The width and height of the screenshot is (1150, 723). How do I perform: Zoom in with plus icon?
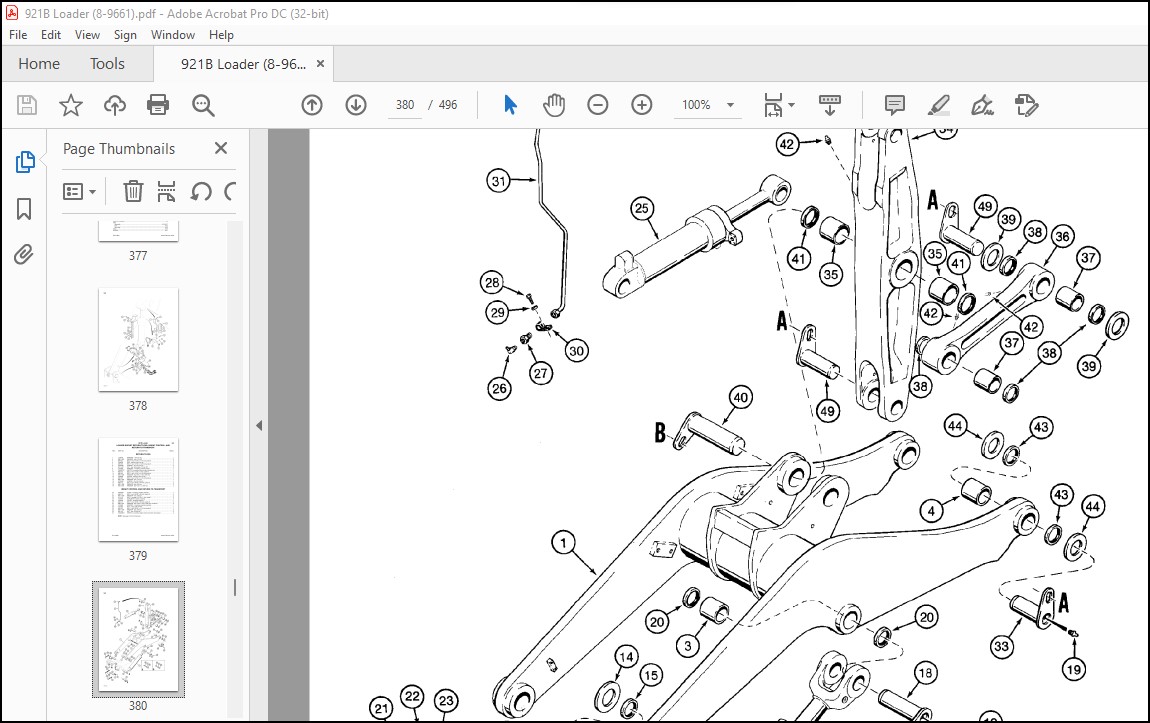coord(642,105)
